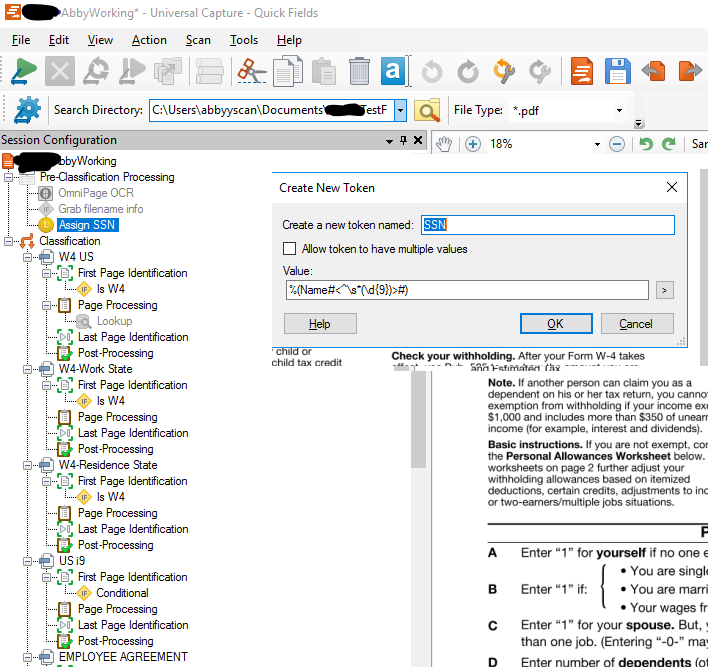Open the View menu
The width and height of the screenshot is (708, 667).
100,40
